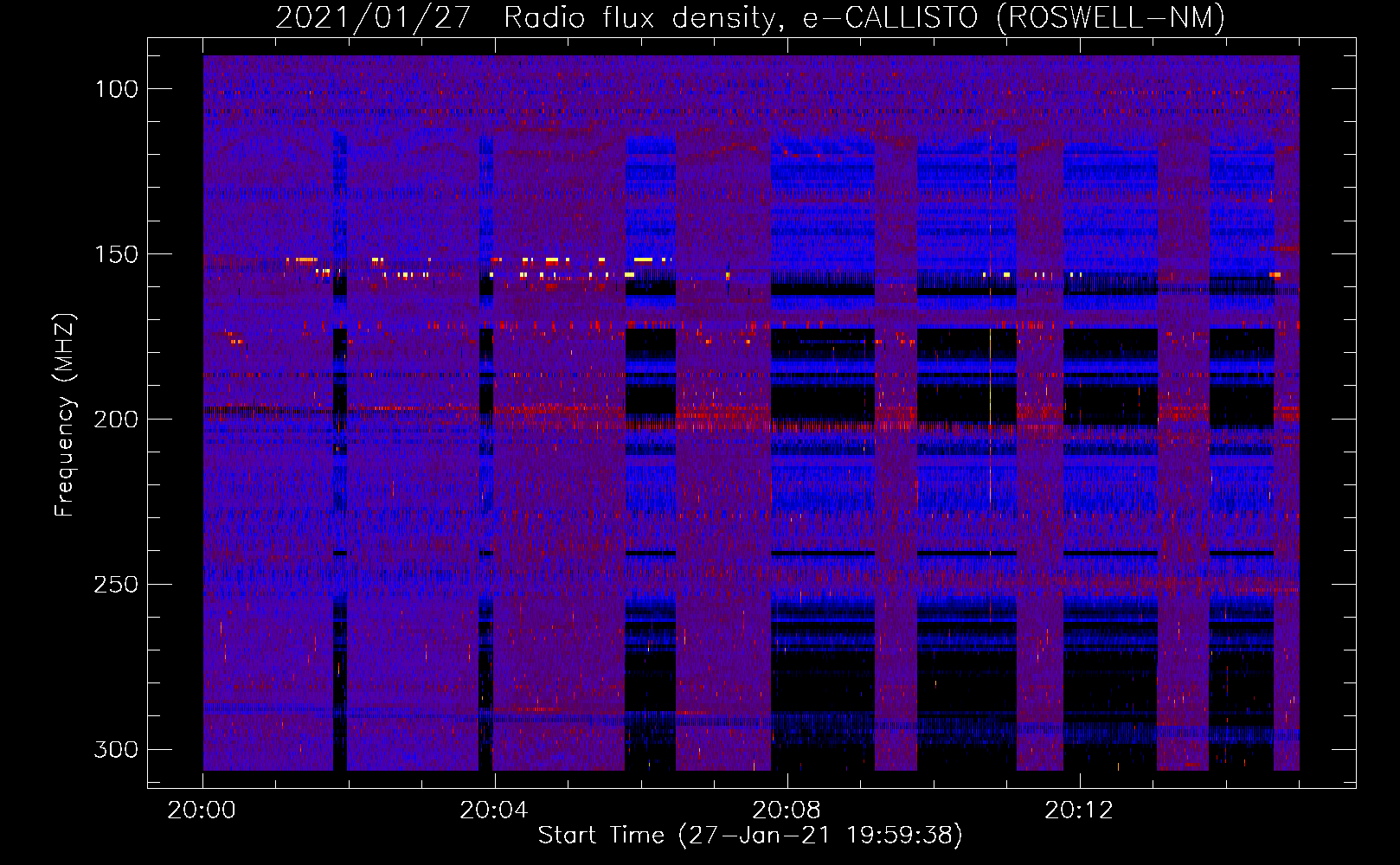1400x865 pixels.
Task: Click the 20:04 time tick label
Action: pos(494,811)
